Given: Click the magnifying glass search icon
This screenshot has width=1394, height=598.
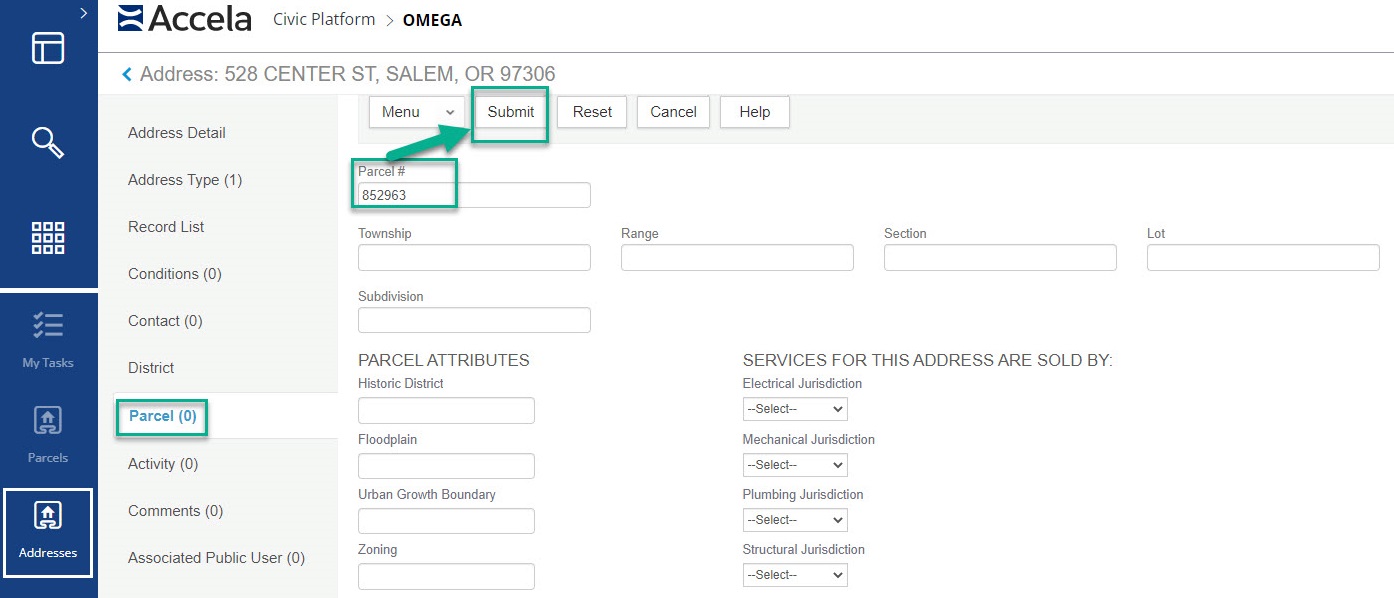Looking at the screenshot, I should point(48,142).
